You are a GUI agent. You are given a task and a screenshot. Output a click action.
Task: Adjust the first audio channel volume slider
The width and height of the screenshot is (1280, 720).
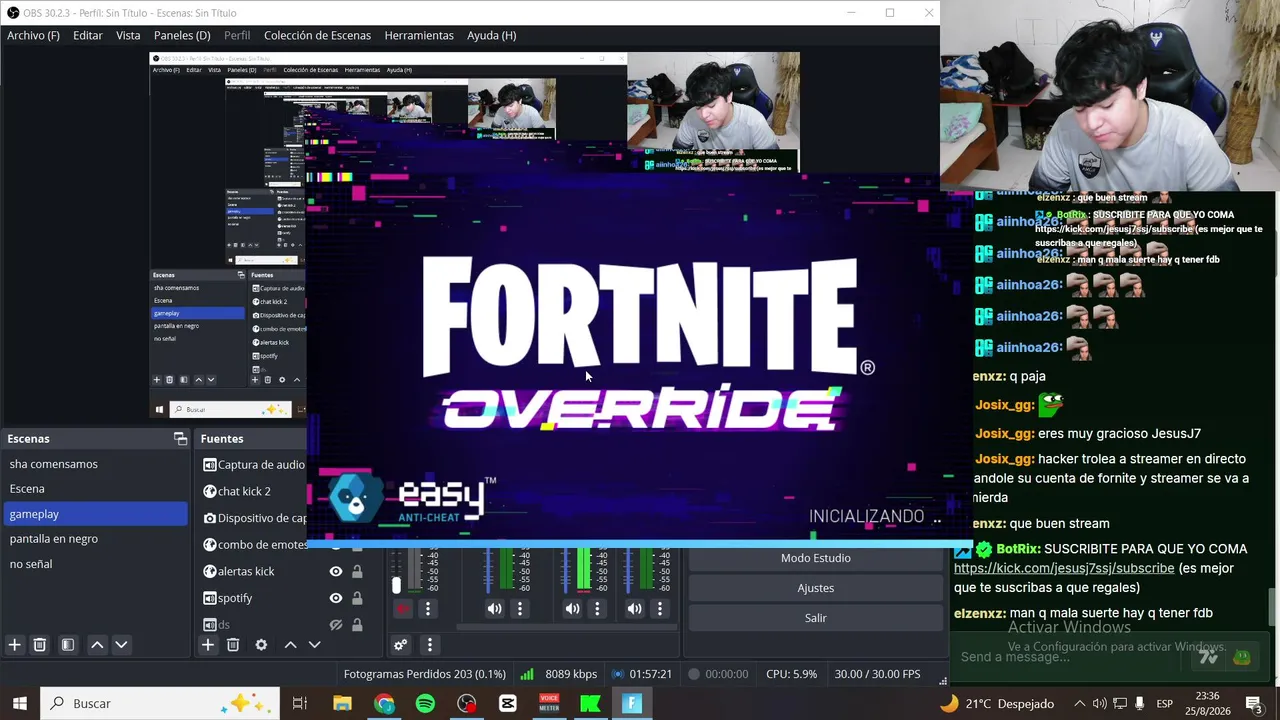click(x=397, y=585)
